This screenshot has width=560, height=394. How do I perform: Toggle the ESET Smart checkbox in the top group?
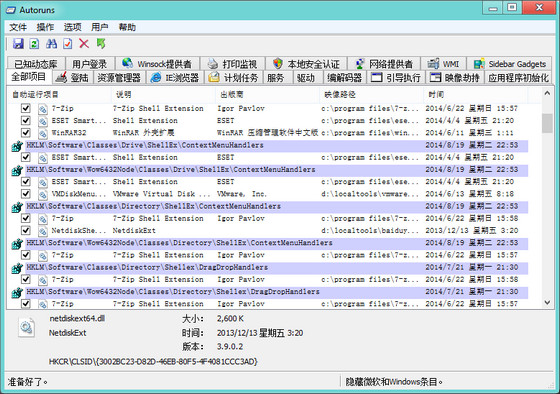click(x=25, y=120)
